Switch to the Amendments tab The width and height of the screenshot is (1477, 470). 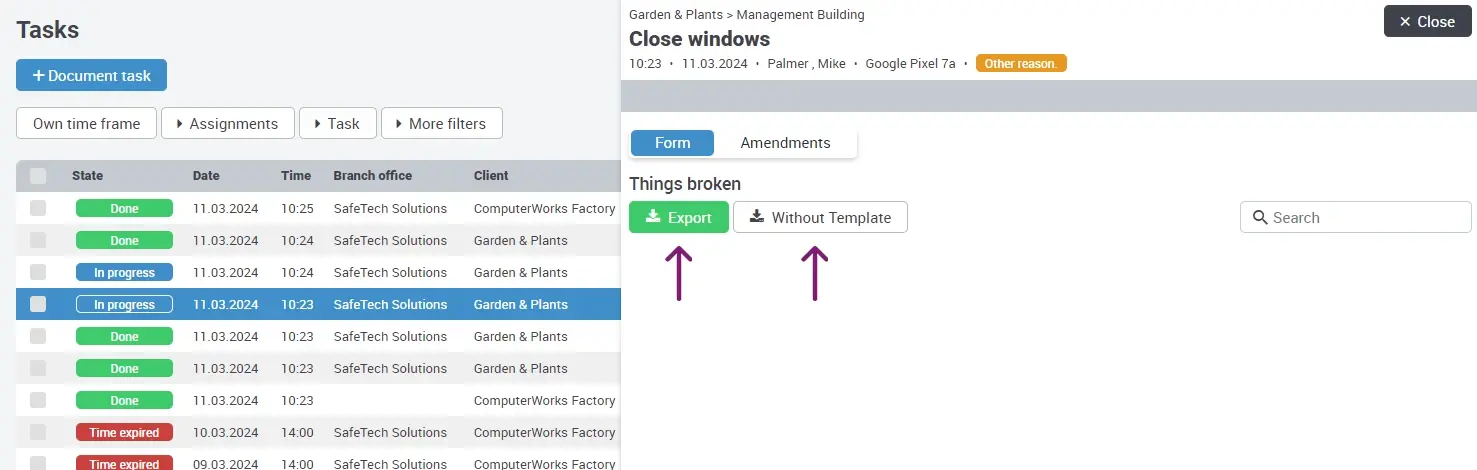click(785, 143)
